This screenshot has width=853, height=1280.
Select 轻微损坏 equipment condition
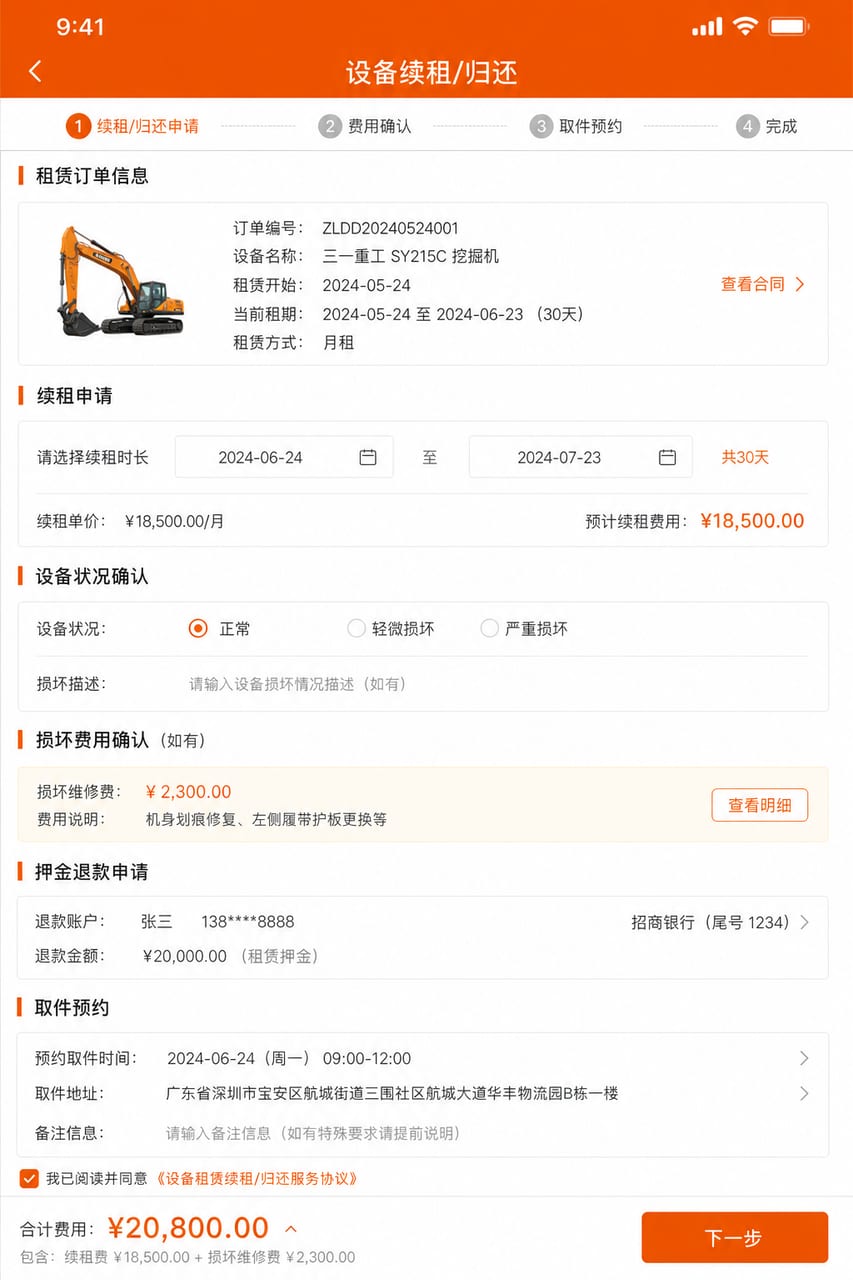(356, 629)
